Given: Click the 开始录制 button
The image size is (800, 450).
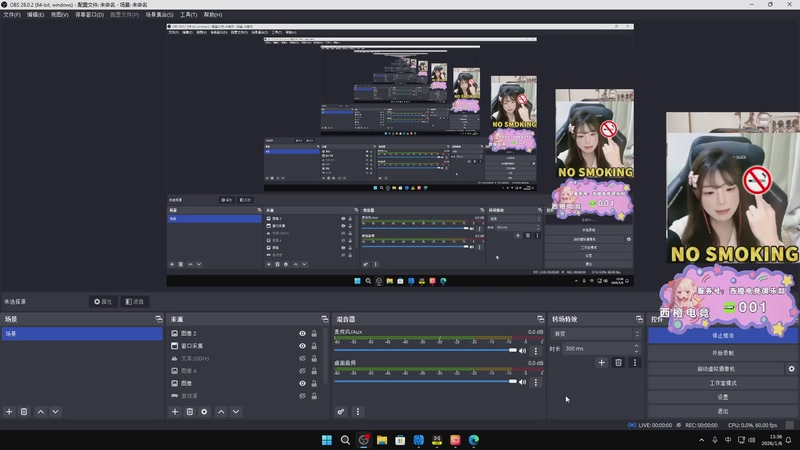Looking at the screenshot, I should 722,353.
